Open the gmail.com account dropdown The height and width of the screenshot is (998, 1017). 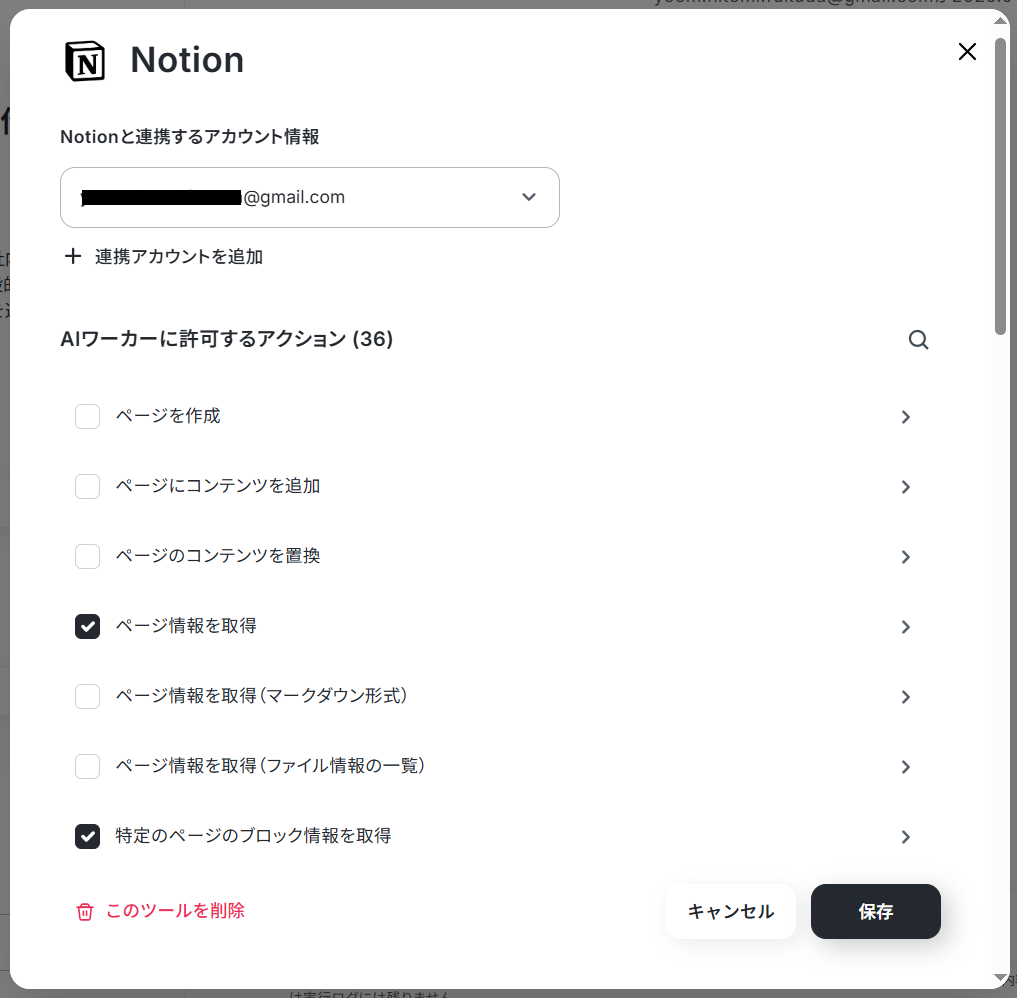pos(310,197)
